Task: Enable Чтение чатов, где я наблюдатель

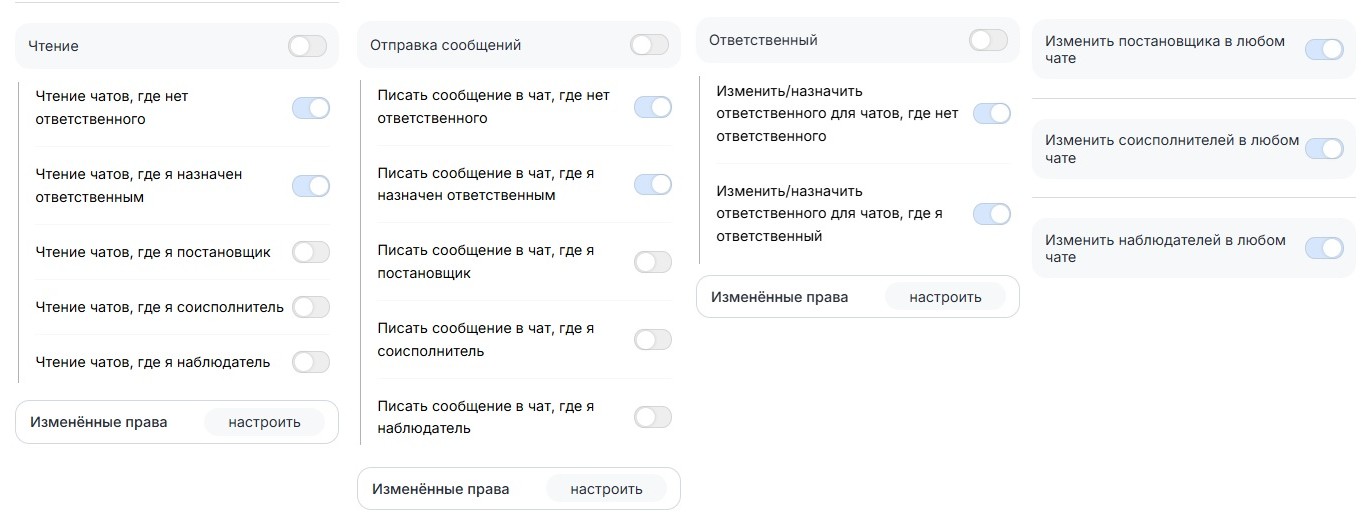Action: [x=310, y=362]
